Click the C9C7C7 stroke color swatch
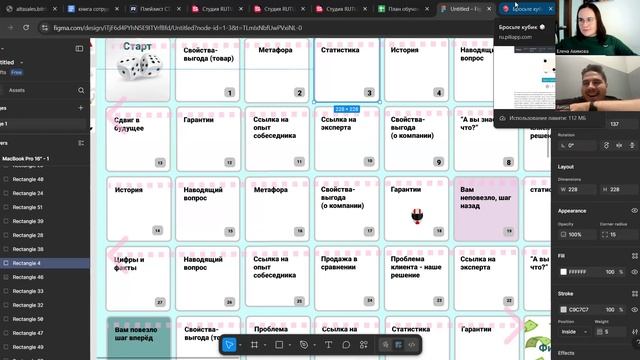The image size is (640, 360). click(564, 309)
